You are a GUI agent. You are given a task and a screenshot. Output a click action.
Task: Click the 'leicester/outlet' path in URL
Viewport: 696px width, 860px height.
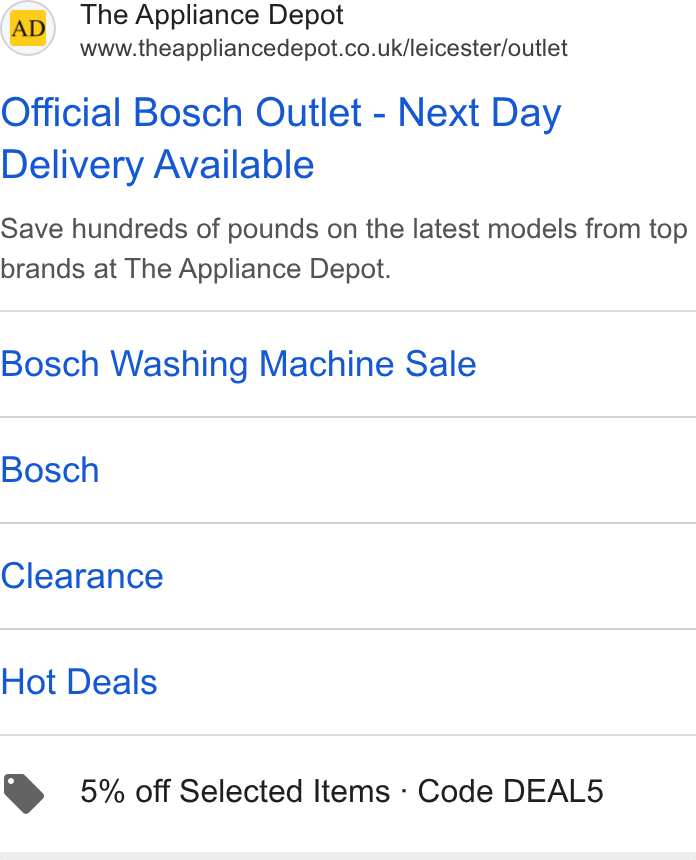(x=488, y=48)
